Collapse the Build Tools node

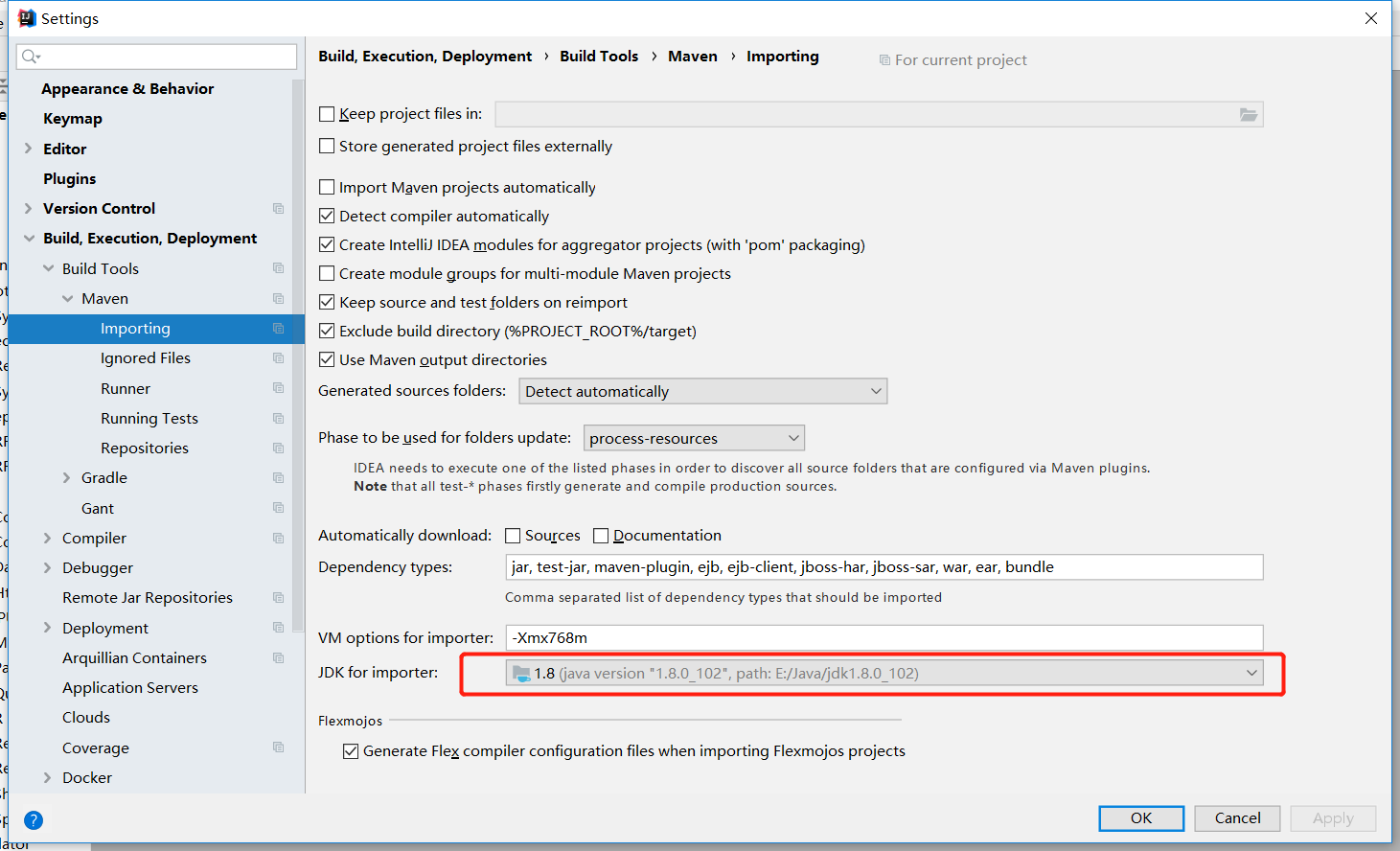[x=48, y=268]
